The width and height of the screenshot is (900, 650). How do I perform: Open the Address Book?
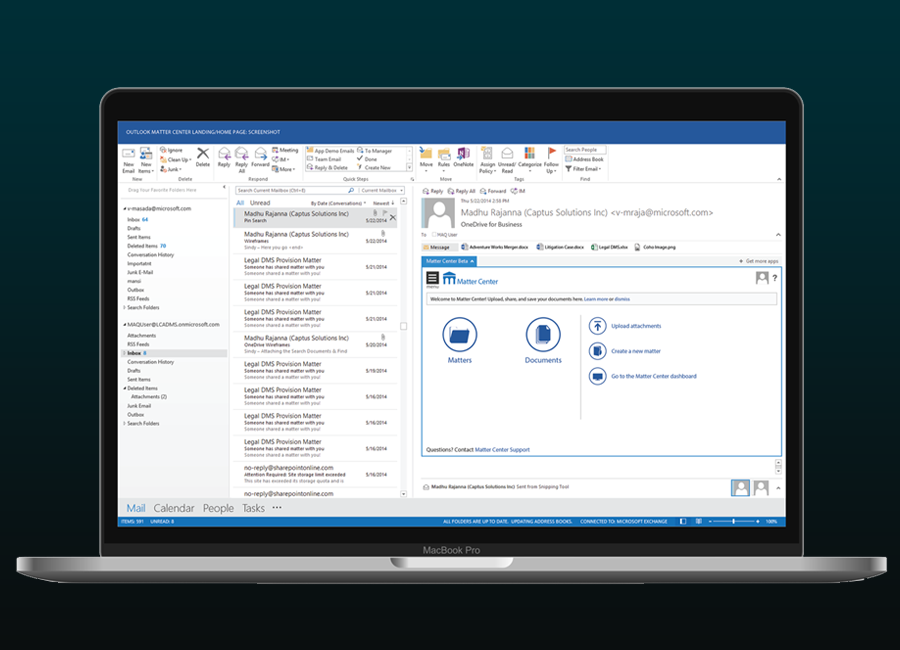tap(584, 159)
